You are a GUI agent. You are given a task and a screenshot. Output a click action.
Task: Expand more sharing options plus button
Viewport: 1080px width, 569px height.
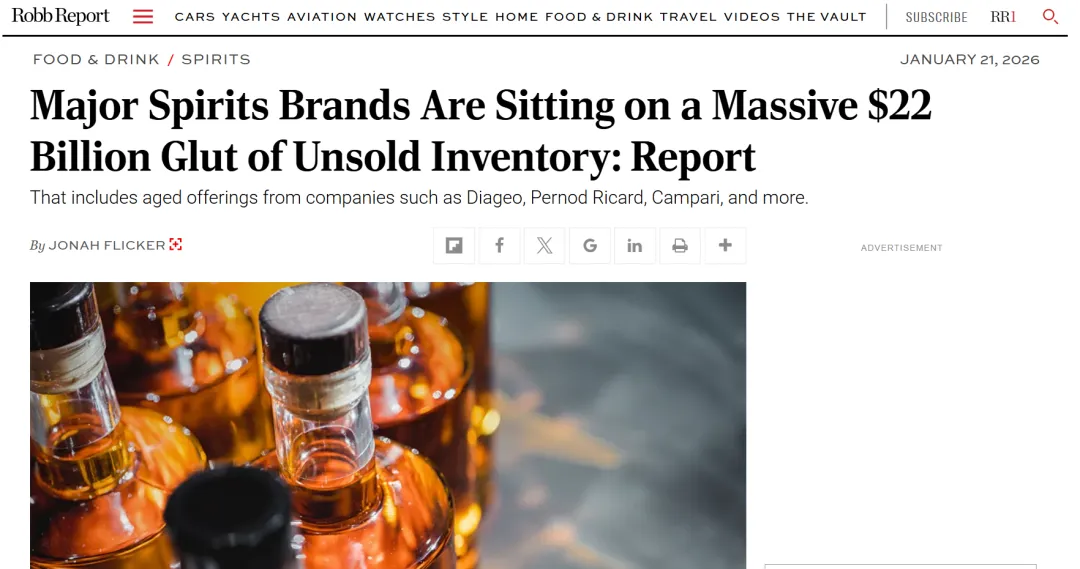[x=725, y=246]
